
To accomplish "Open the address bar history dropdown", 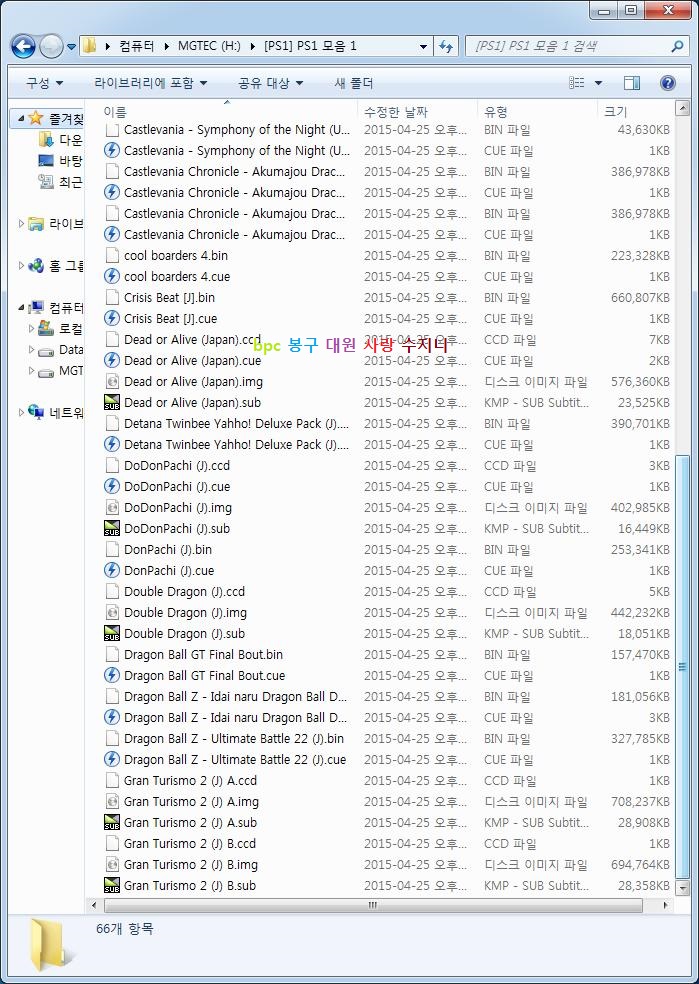I will pos(423,46).
